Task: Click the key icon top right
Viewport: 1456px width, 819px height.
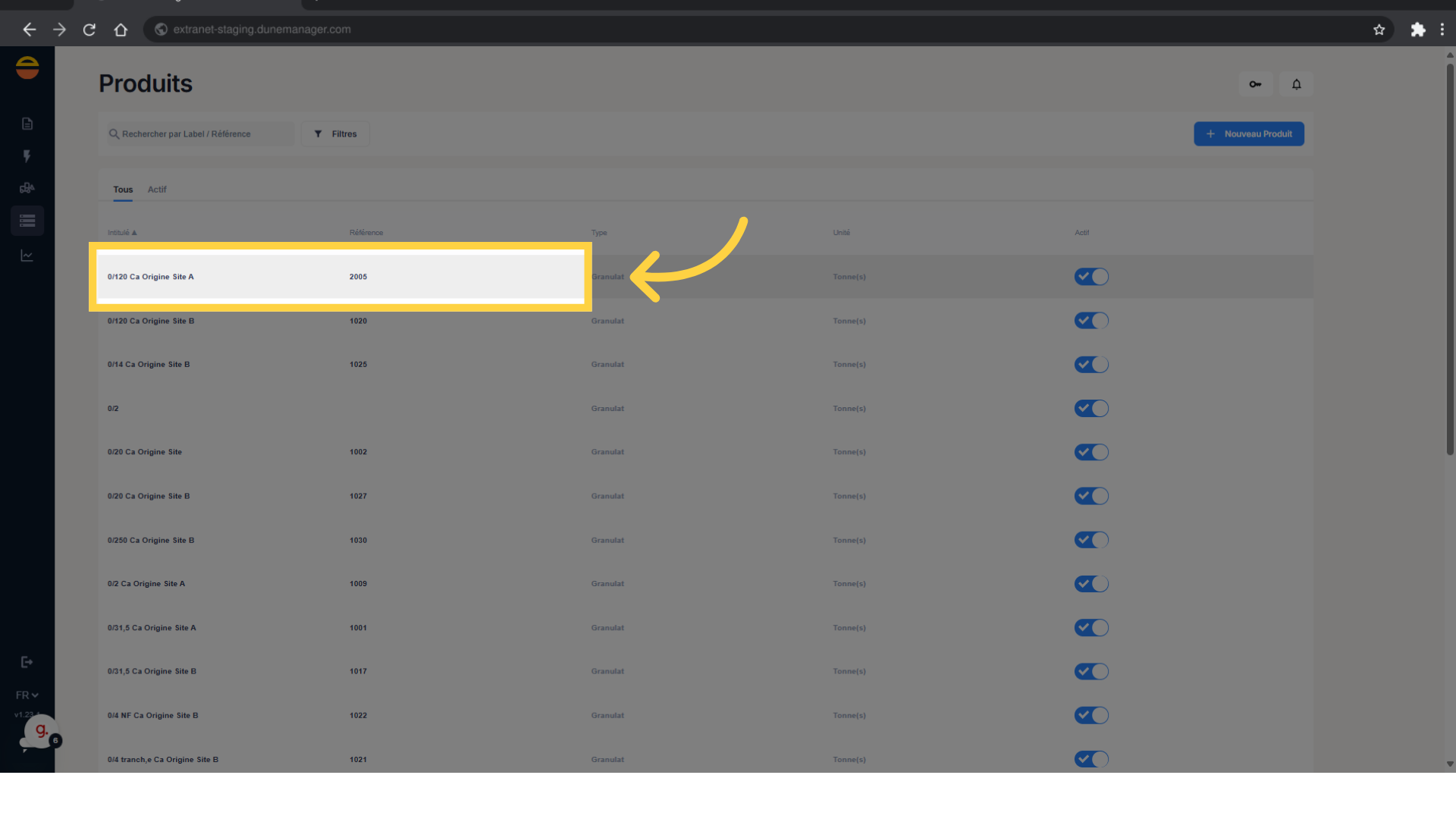Action: pyautogui.click(x=1255, y=84)
